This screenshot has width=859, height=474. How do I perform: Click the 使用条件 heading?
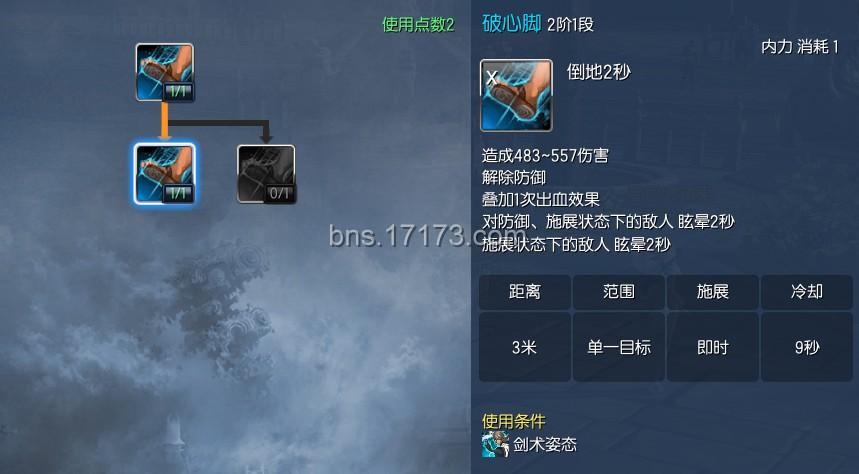[514, 421]
